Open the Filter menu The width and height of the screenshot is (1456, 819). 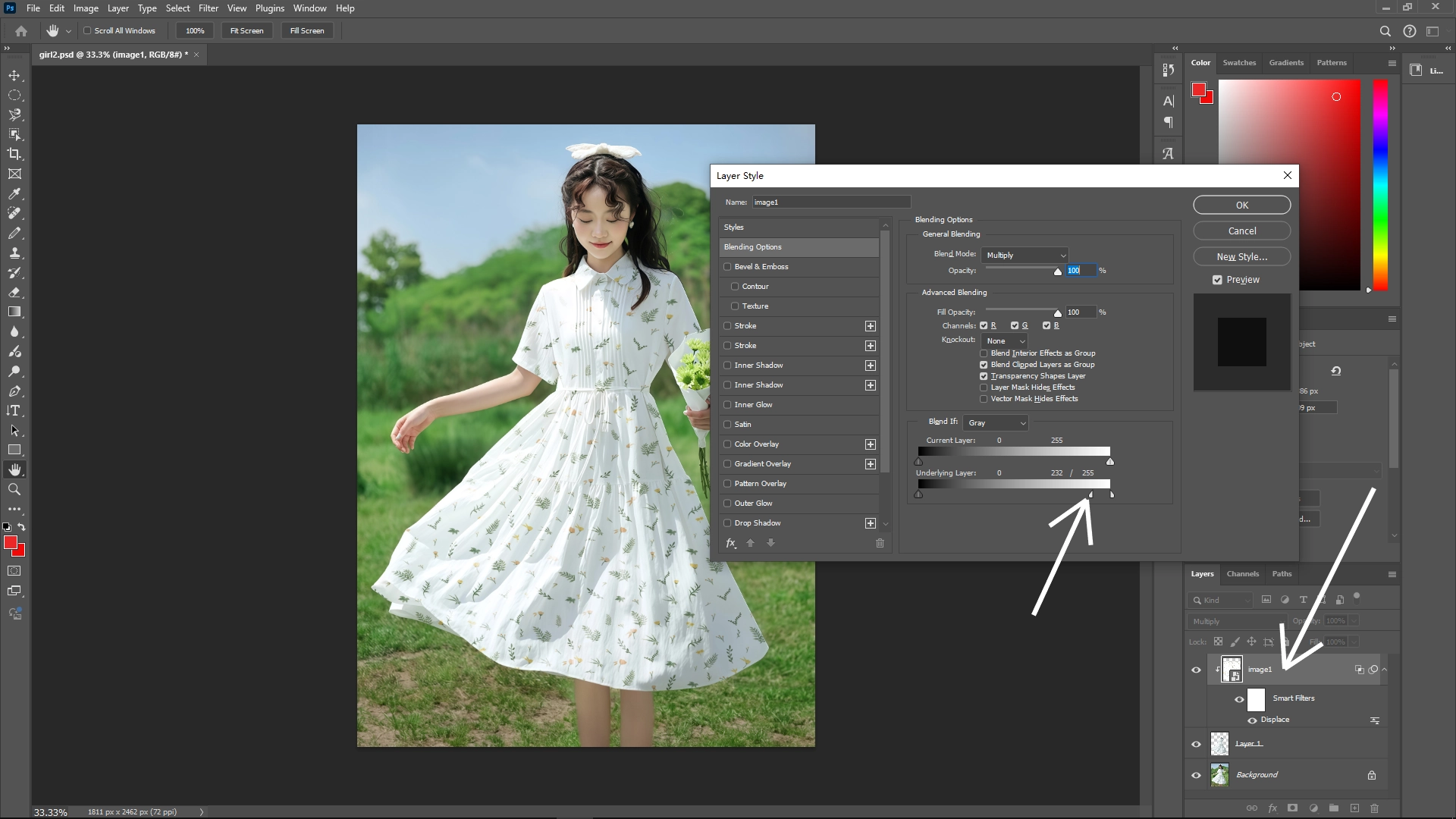coord(209,8)
